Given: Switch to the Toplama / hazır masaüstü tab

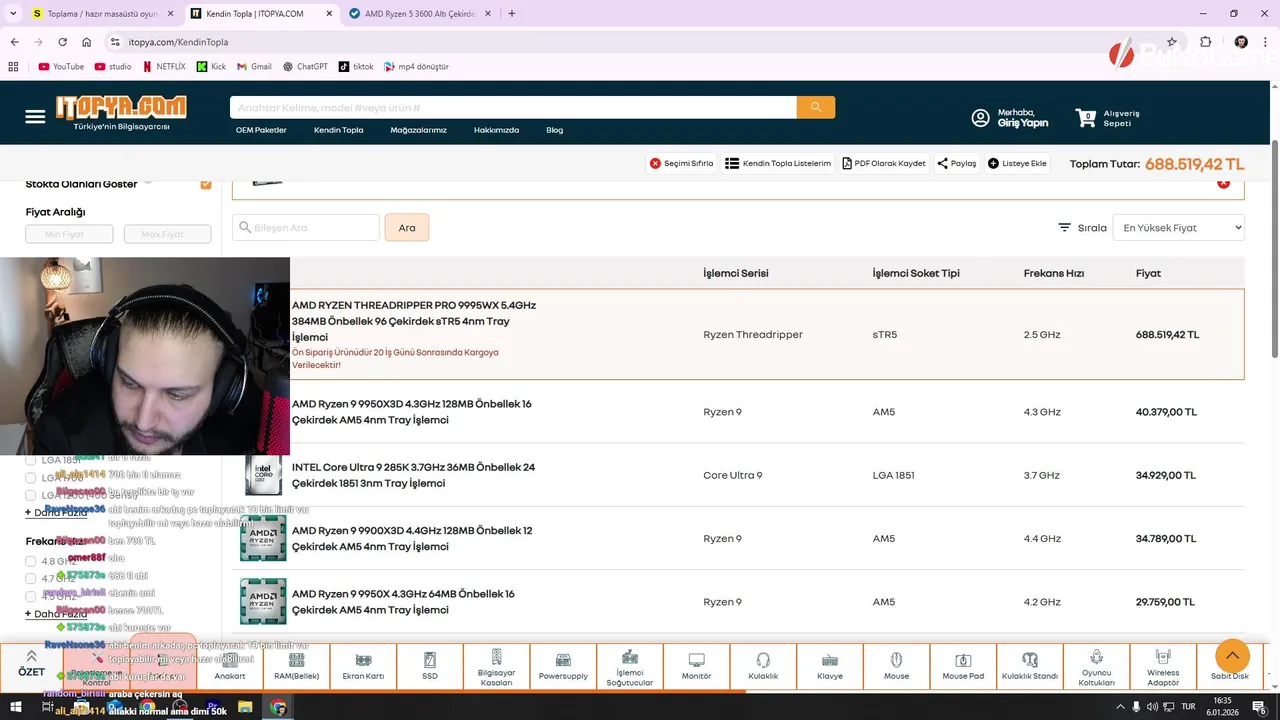Looking at the screenshot, I should tap(101, 14).
